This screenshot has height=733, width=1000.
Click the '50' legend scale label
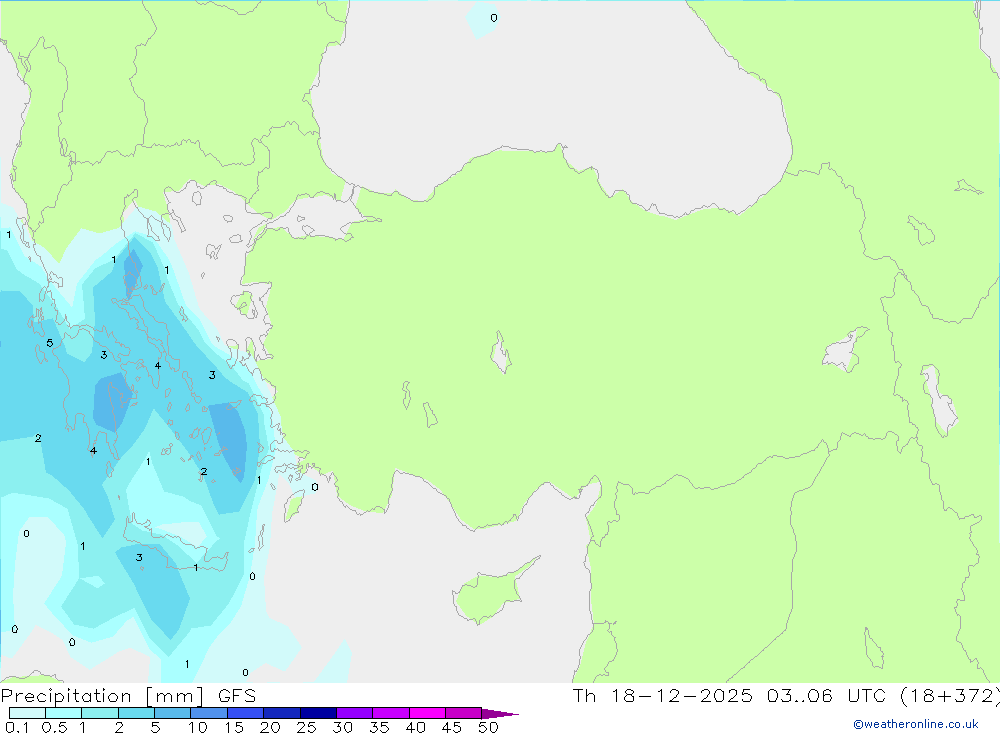pos(489,727)
